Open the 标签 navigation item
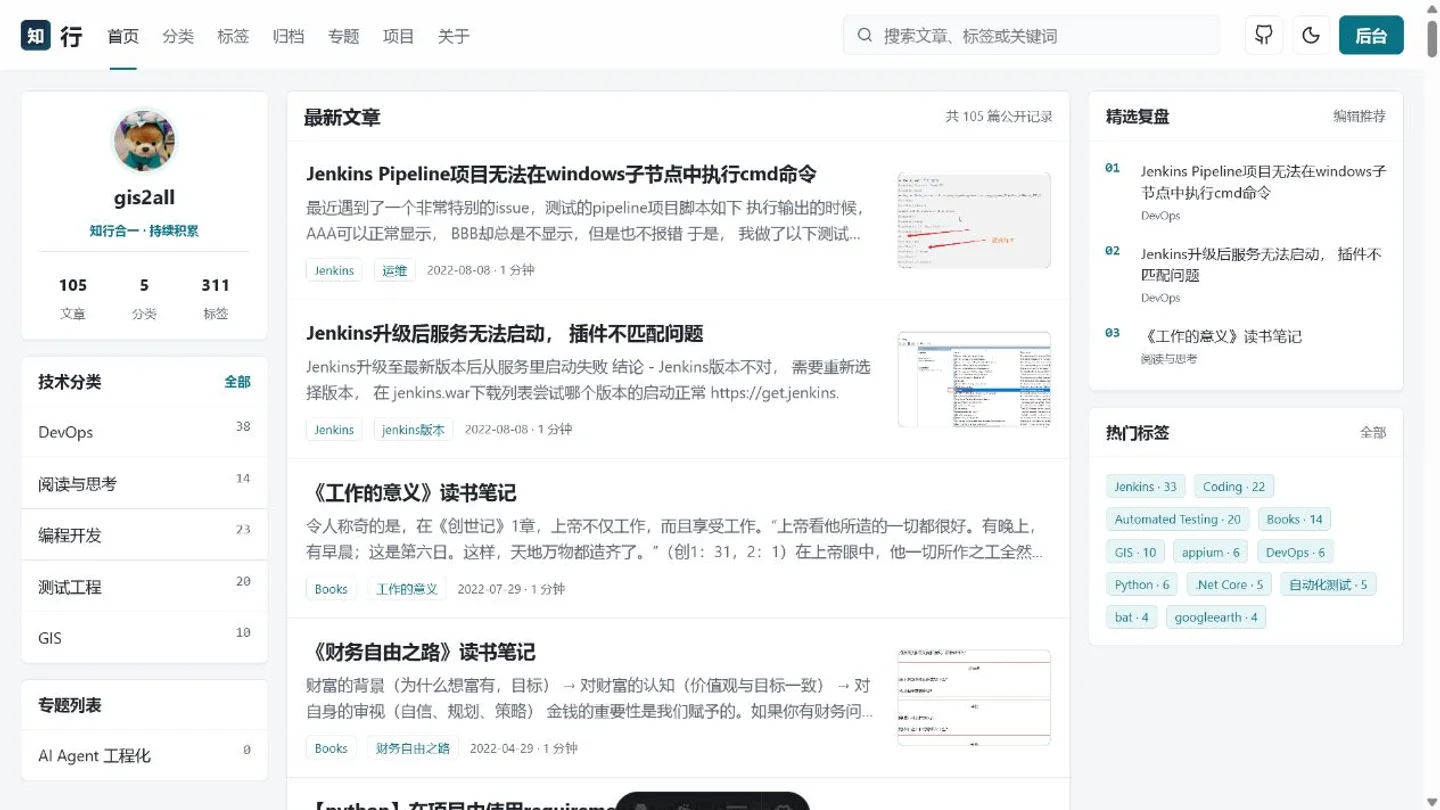The height and width of the screenshot is (810, 1440). pos(233,36)
